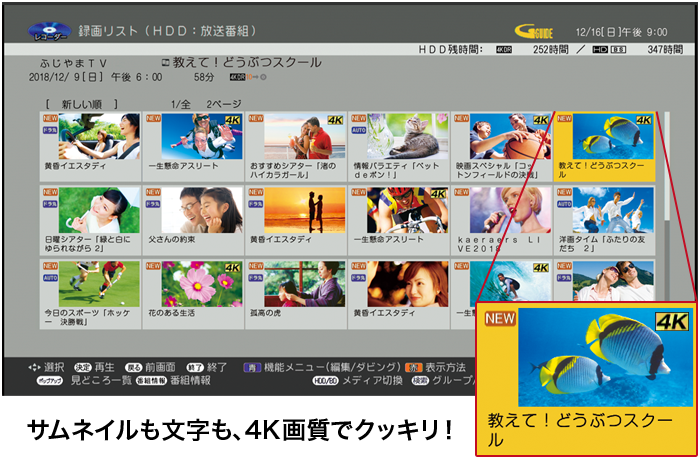Click the 再生 label
This screenshot has height=460, width=700.
[104, 367]
